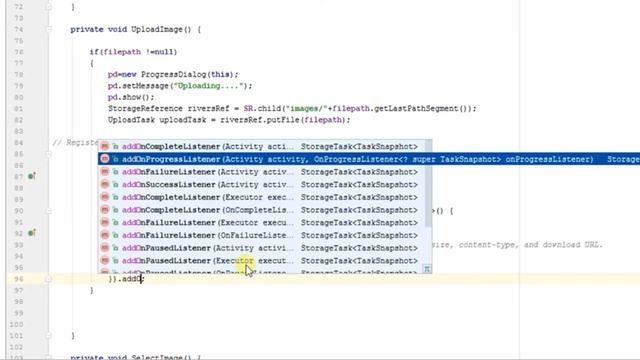Click line number 78 in the gutter
Image resolution: width=640 pixels, height=360 pixels.
pyautogui.click(x=19, y=75)
